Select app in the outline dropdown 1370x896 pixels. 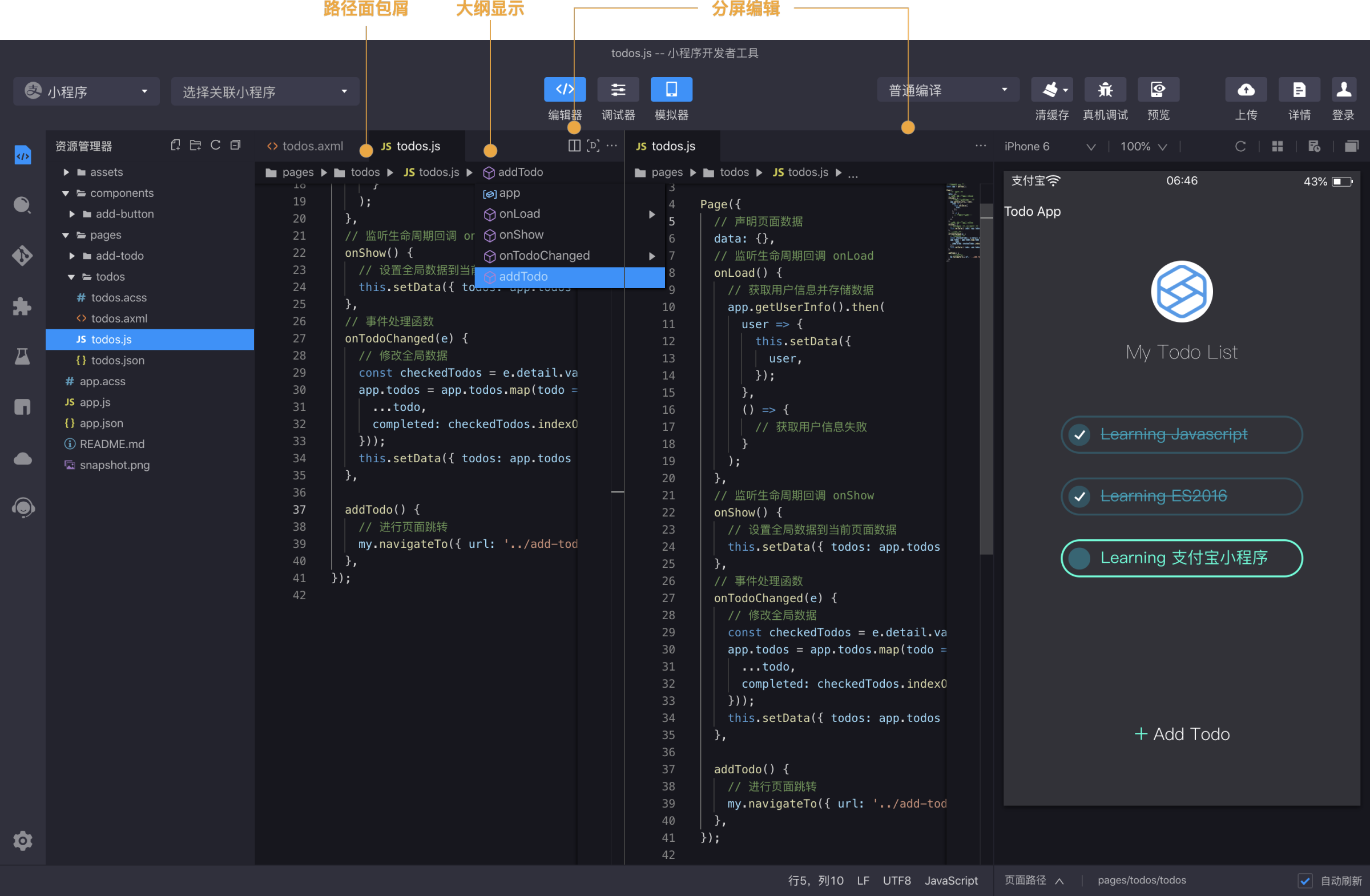569,193
